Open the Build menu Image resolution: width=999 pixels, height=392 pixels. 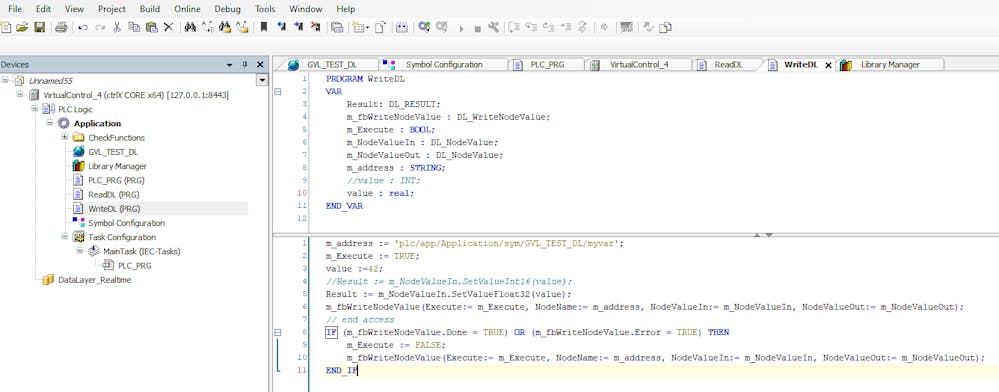[x=150, y=9]
